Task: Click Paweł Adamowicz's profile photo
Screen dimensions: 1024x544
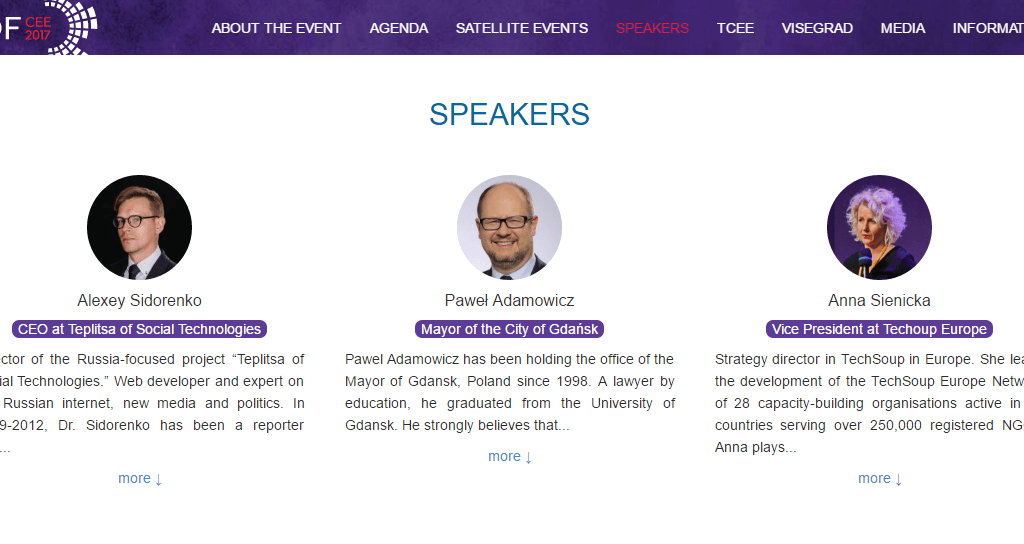Action: click(509, 227)
